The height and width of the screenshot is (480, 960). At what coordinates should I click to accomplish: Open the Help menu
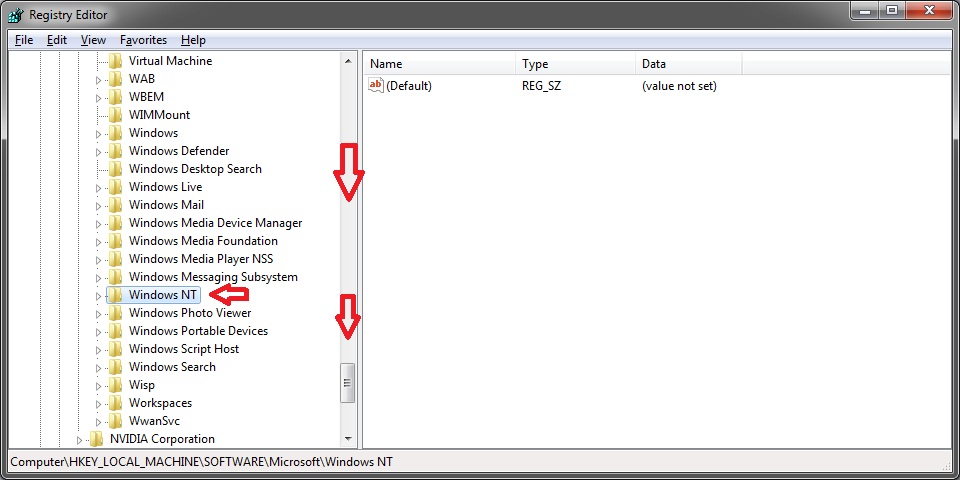tap(193, 40)
